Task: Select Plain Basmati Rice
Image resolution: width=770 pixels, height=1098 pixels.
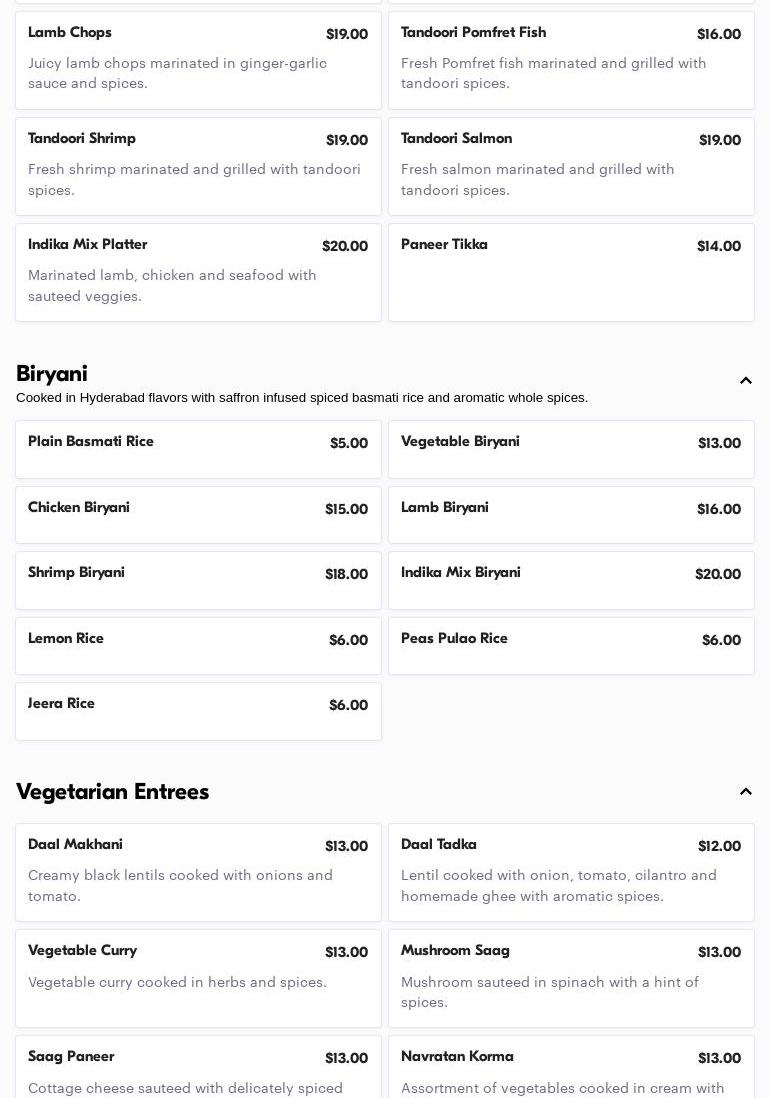Action: (198, 449)
